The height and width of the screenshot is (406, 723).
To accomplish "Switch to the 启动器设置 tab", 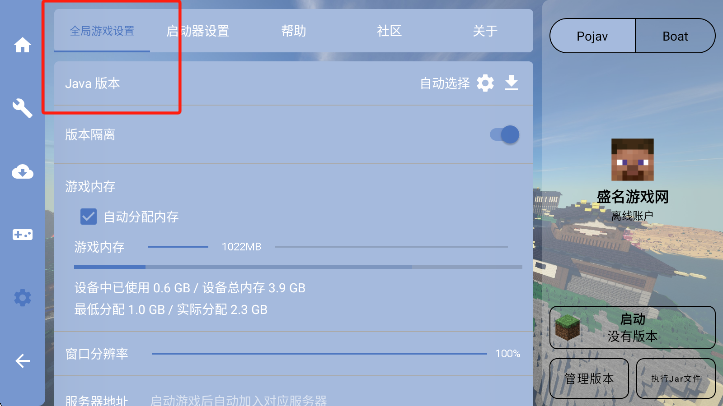I will 198,31.
